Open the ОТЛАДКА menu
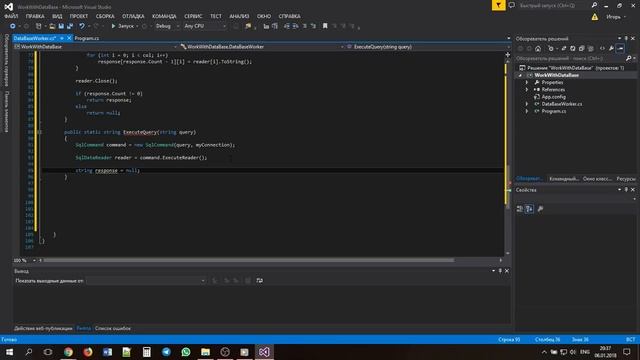This screenshot has width=640, height=360. (133, 16)
